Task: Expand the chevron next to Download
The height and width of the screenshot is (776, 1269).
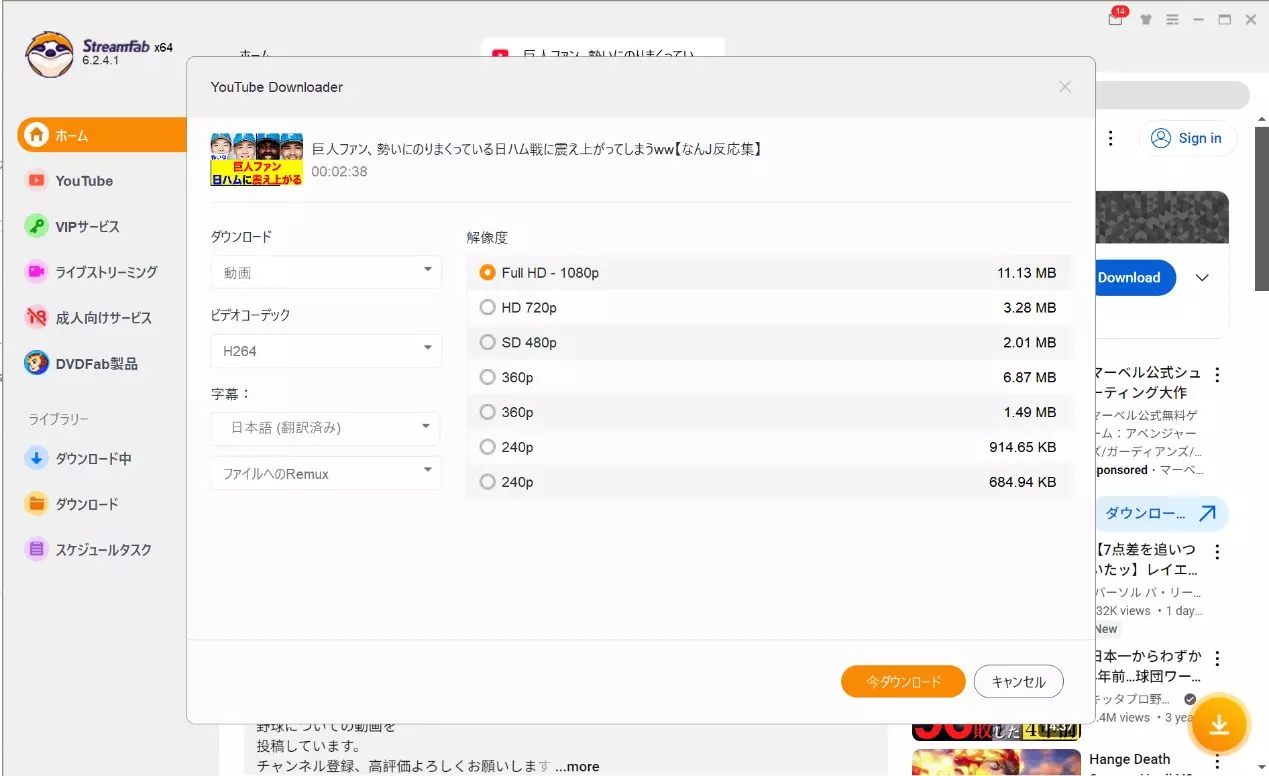Action: point(1203,278)
